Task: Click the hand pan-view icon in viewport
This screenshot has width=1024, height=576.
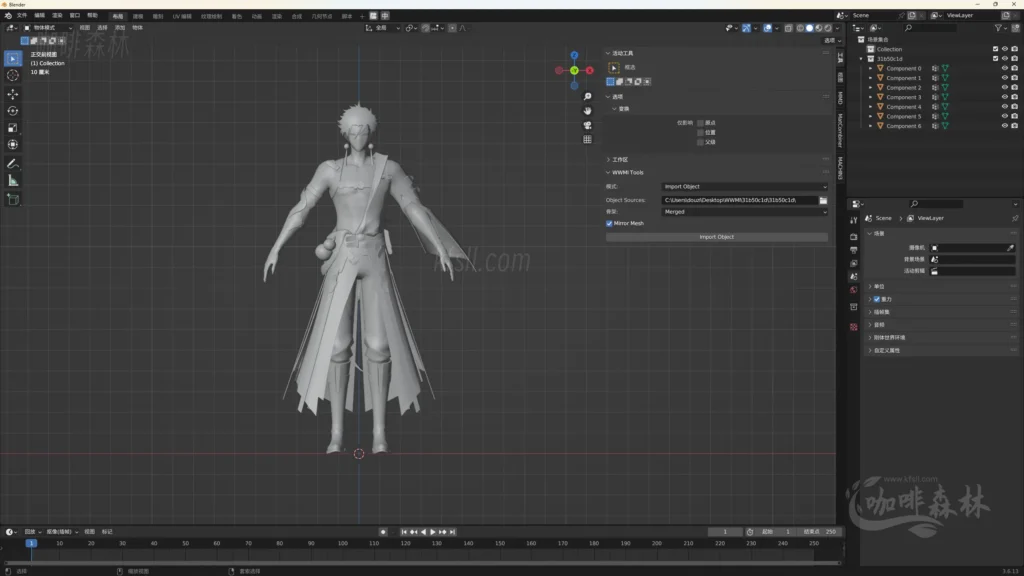Action: (587, 111)
